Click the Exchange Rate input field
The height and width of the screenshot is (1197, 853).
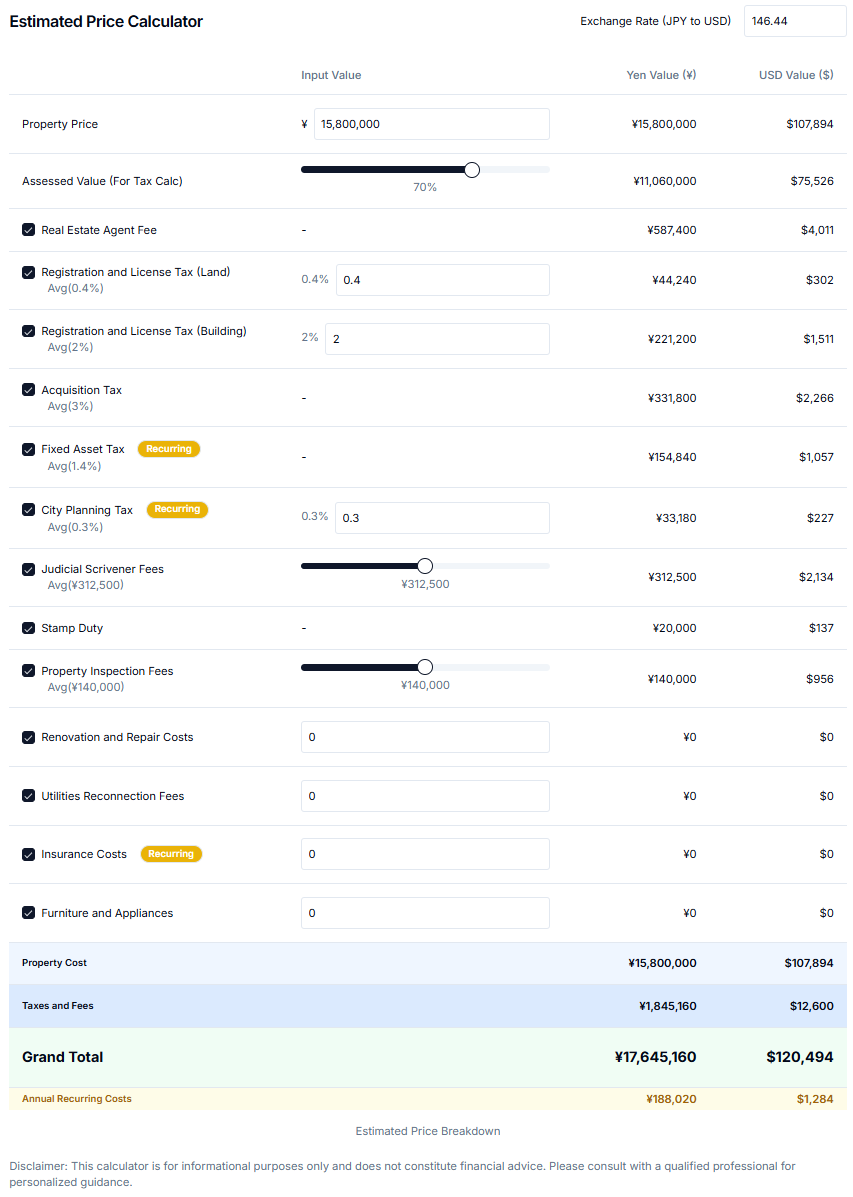click(795, 21)
